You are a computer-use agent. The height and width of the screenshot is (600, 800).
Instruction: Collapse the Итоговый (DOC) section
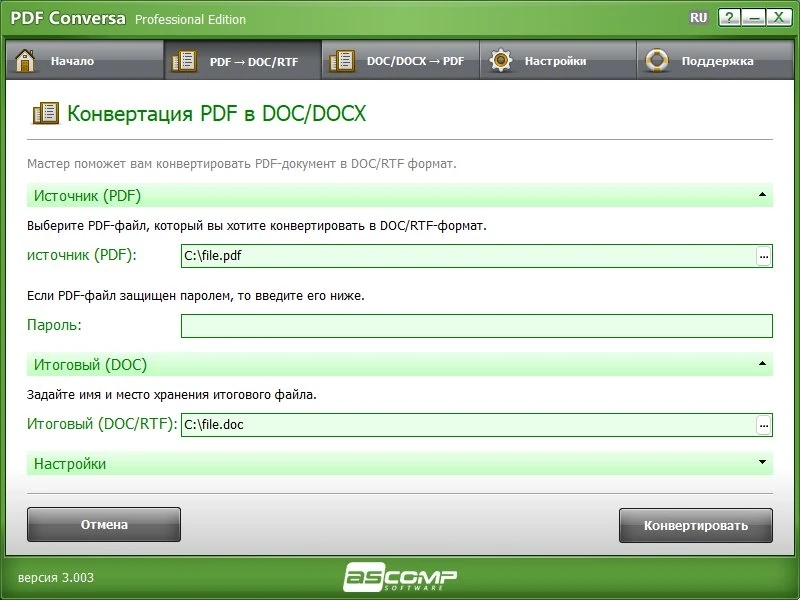tap(762, 363)
